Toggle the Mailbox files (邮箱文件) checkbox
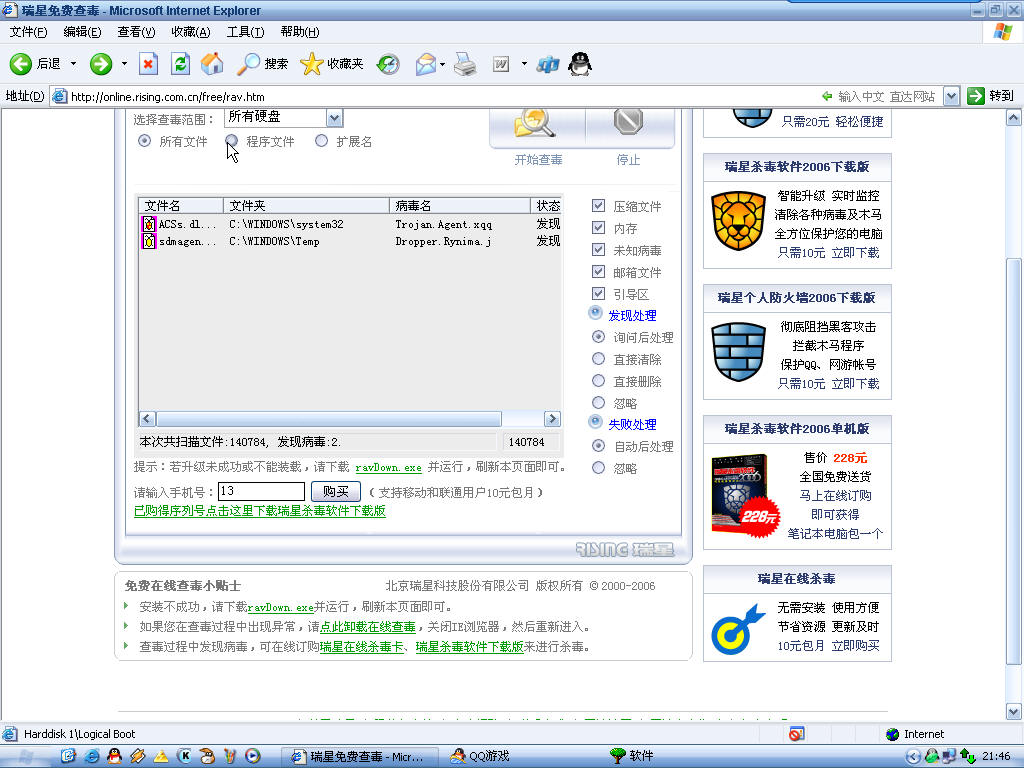Screen dimensions: 1024x768 click(x=598, y=271)
